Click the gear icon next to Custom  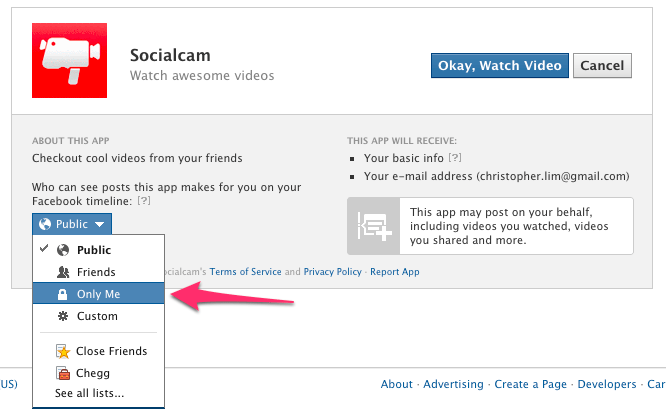pyautogui.click(x=63, y=316)
